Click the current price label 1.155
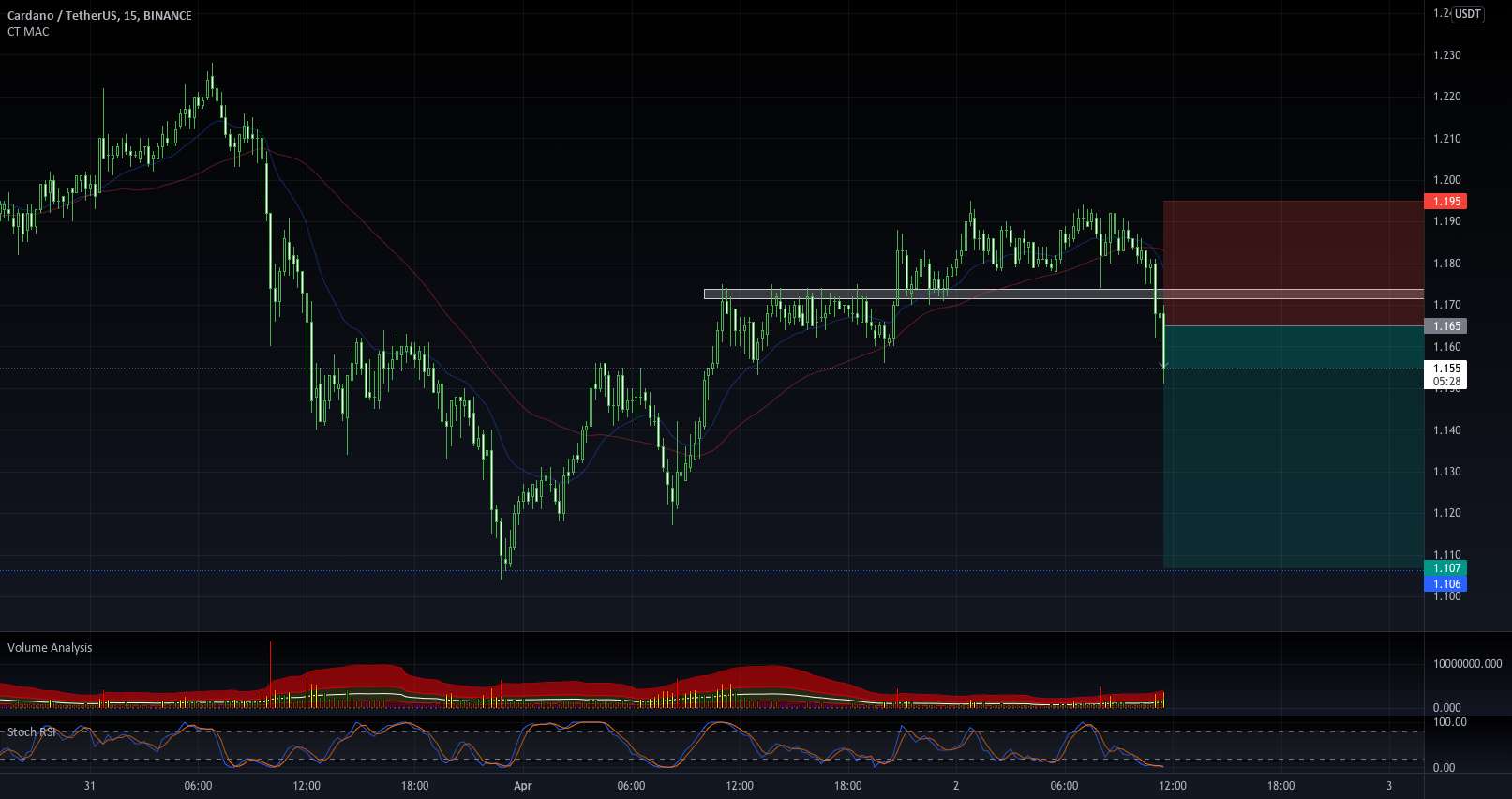 pyautogui.click(x=1445, y=369)
